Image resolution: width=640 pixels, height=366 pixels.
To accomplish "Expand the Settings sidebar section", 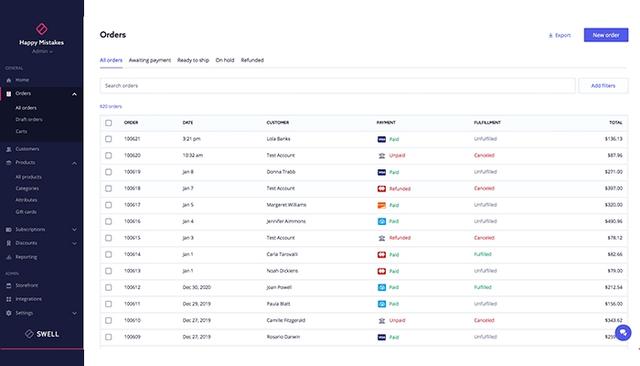I will [x=74, y=313].
